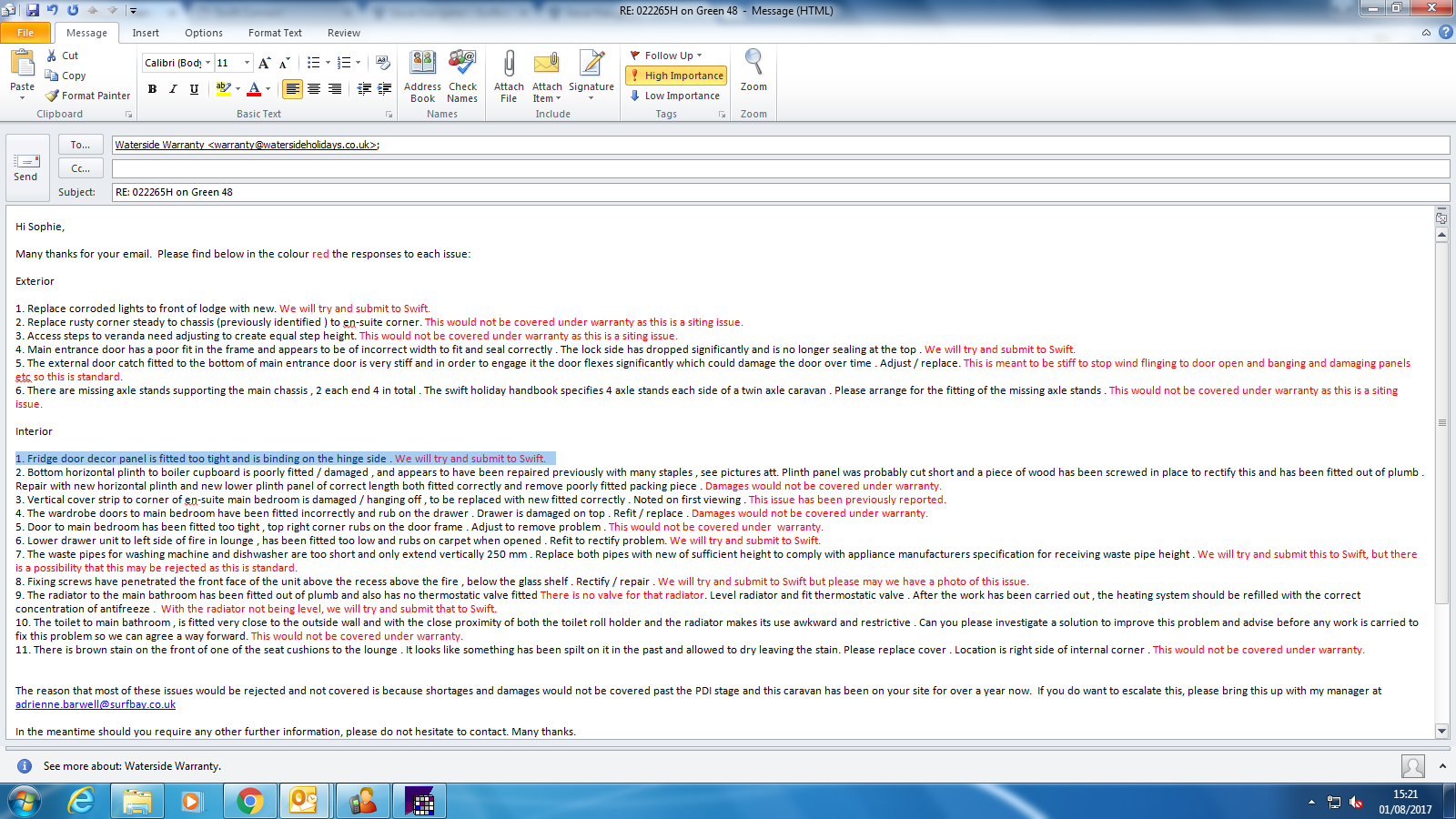Click the Waterside Warranty recipient in To field

pos(247,145)
